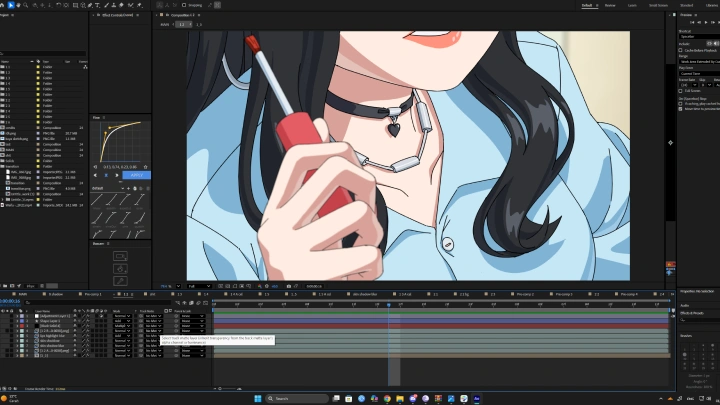Viewport: 720px width, 405px height.
Task: Click NNN breadcrumb in composition viewer
Action: pyautogui.click(x=165, y=24)
